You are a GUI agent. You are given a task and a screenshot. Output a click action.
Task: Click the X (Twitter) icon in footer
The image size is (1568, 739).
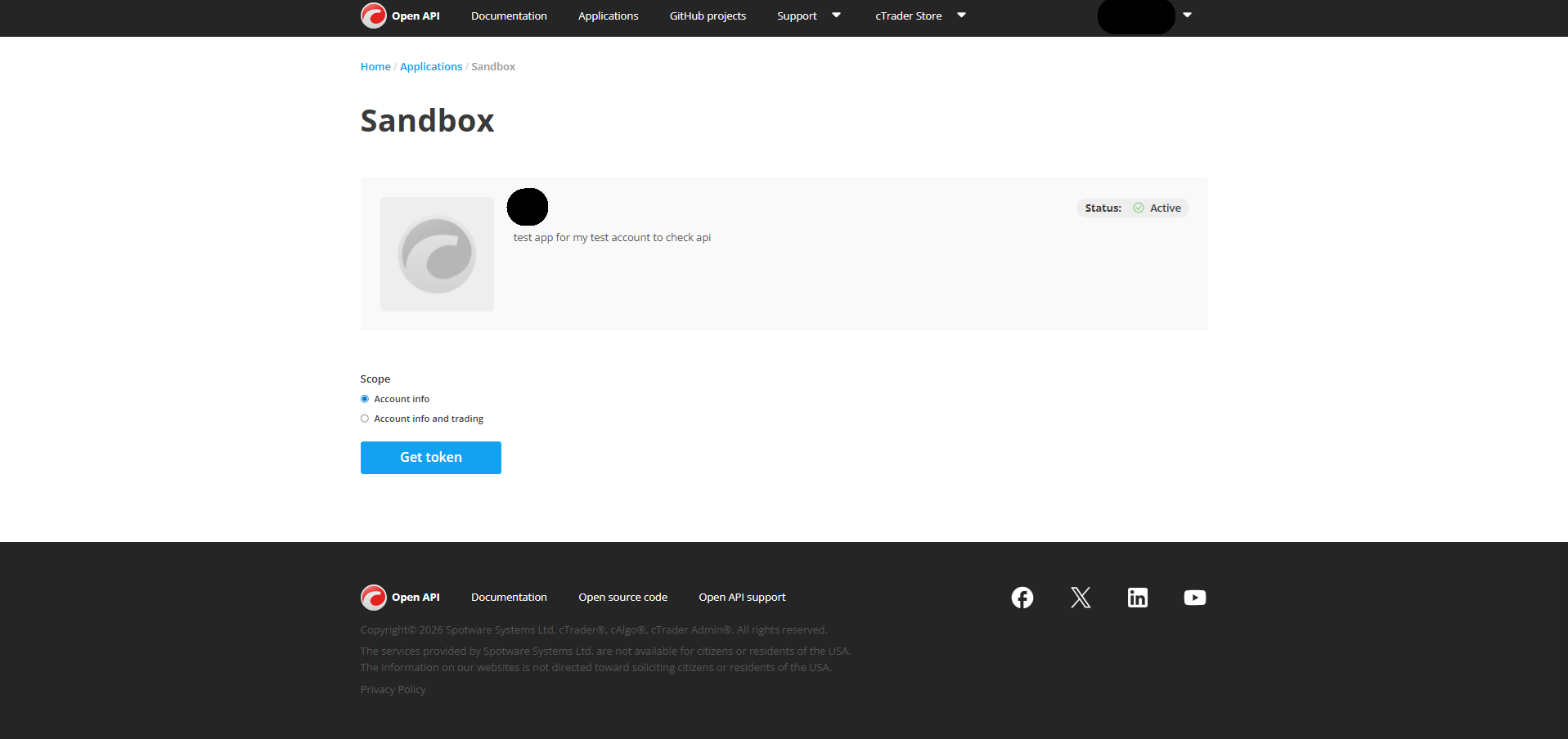point(1080,598)
